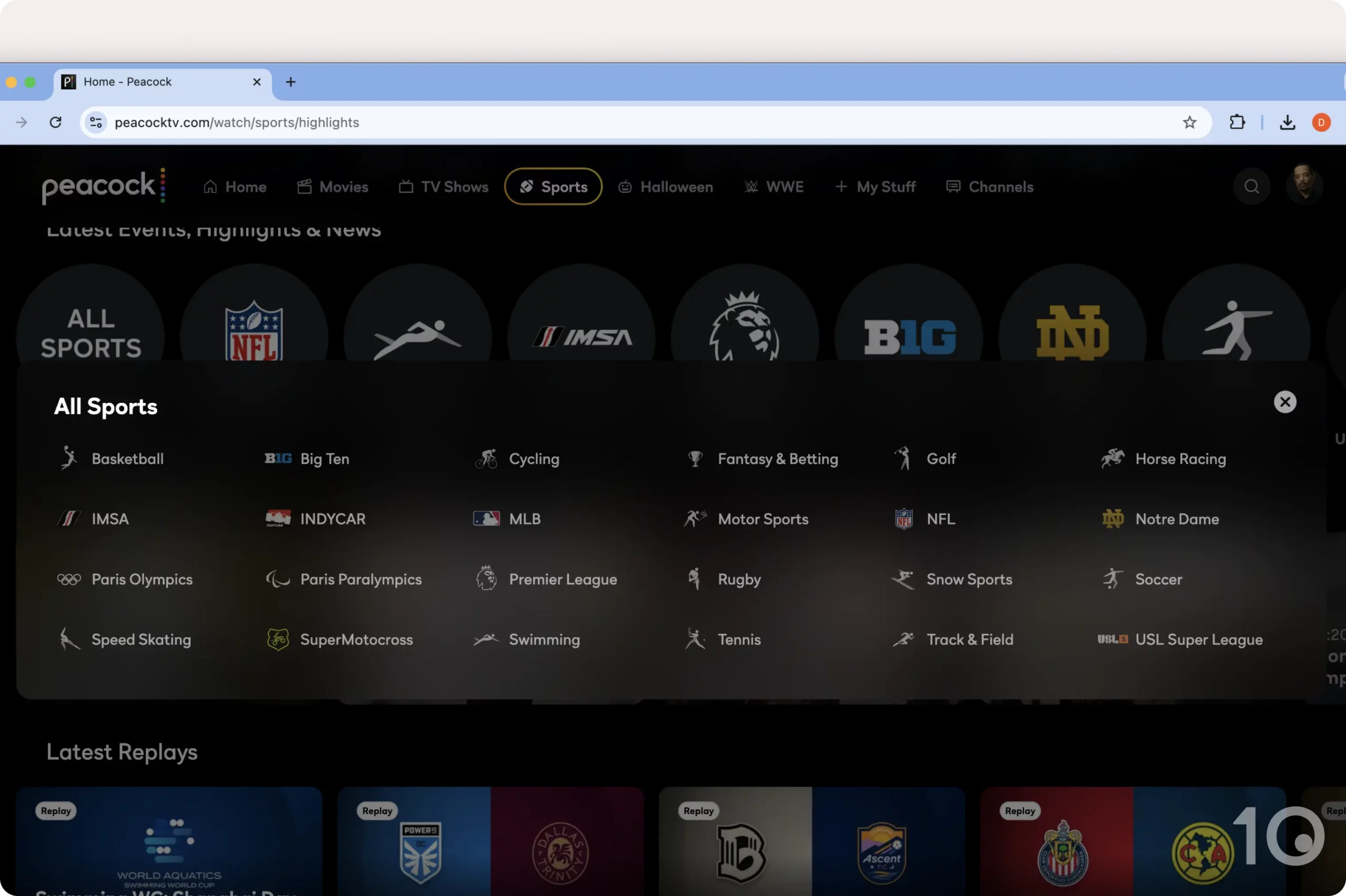Bookmark this page with star icon
Screen dimensions: 1346x896
point(1189,123)
